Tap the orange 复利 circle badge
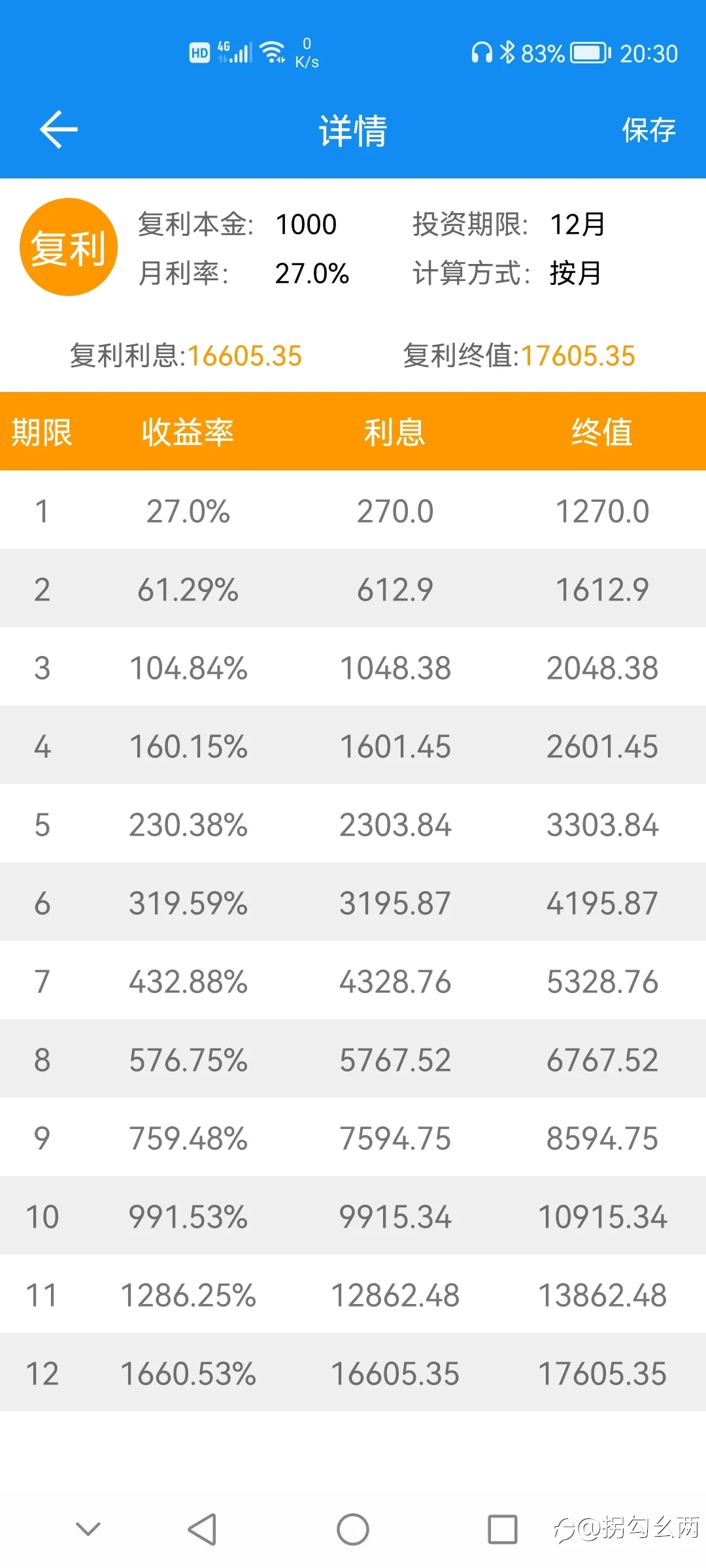This screenshot has width=706, height=1568. [x=69, y=247]
